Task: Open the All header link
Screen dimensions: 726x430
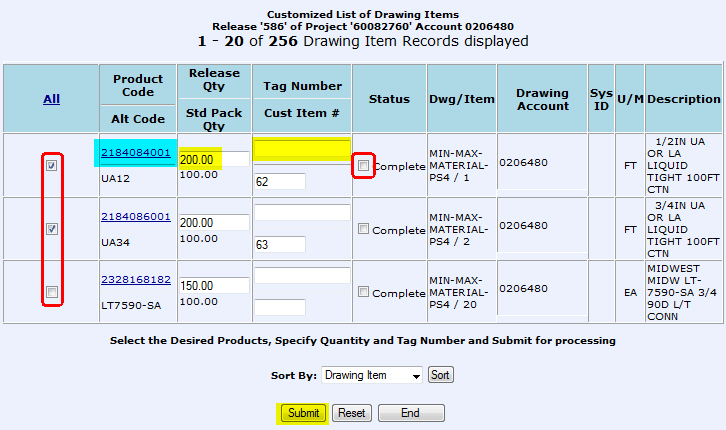Action: click(51, 99)
